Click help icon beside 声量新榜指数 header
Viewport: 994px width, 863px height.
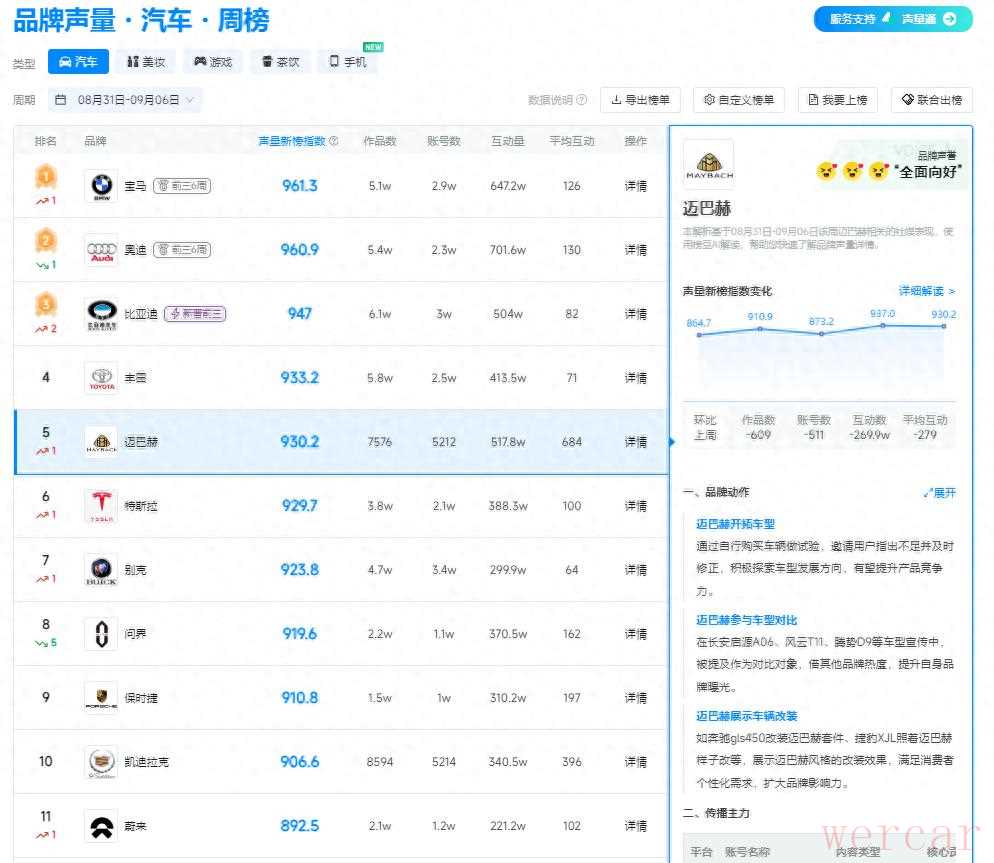(x=334, y=142)
